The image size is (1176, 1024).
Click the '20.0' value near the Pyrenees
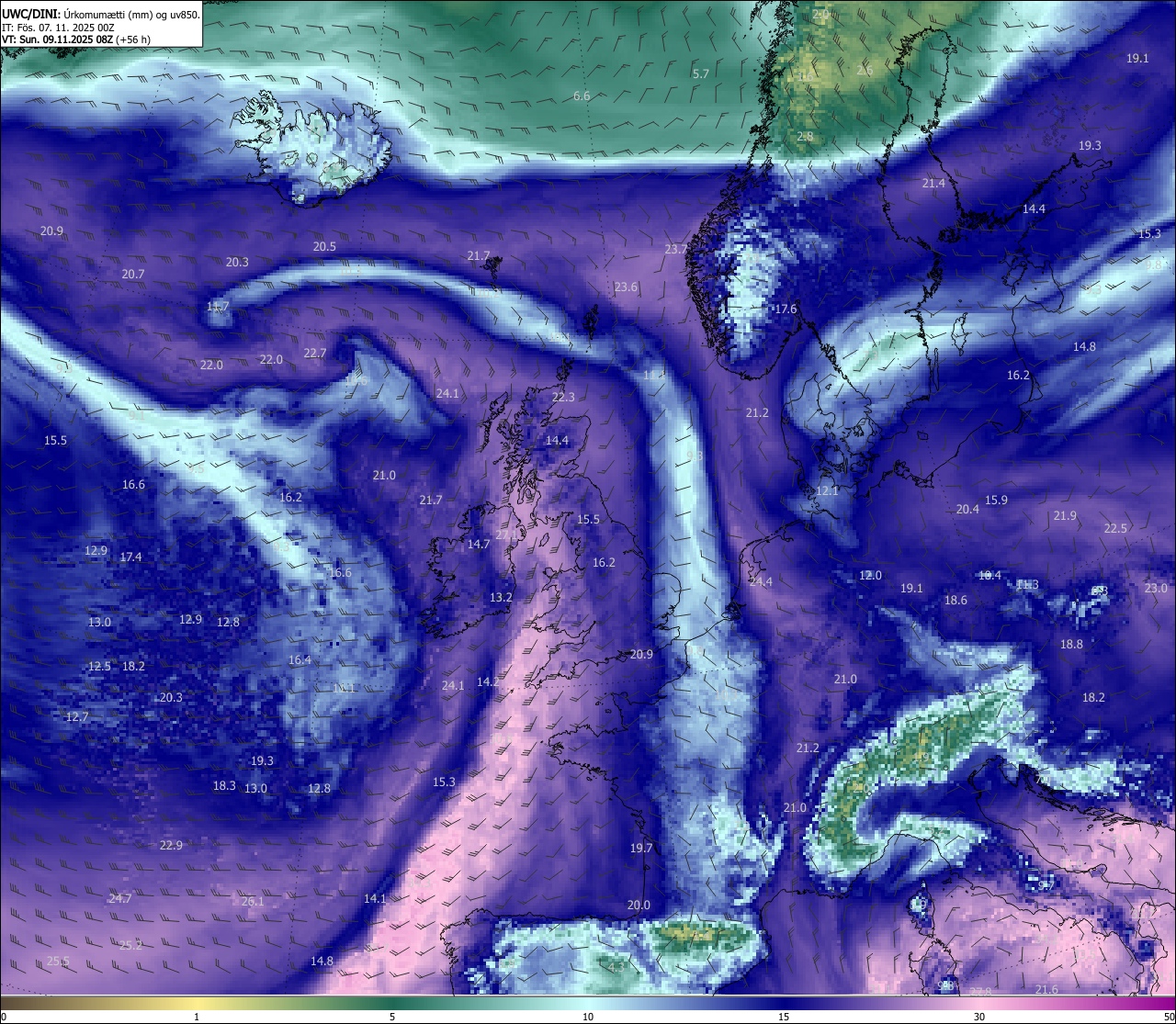(x=639, y=906)
